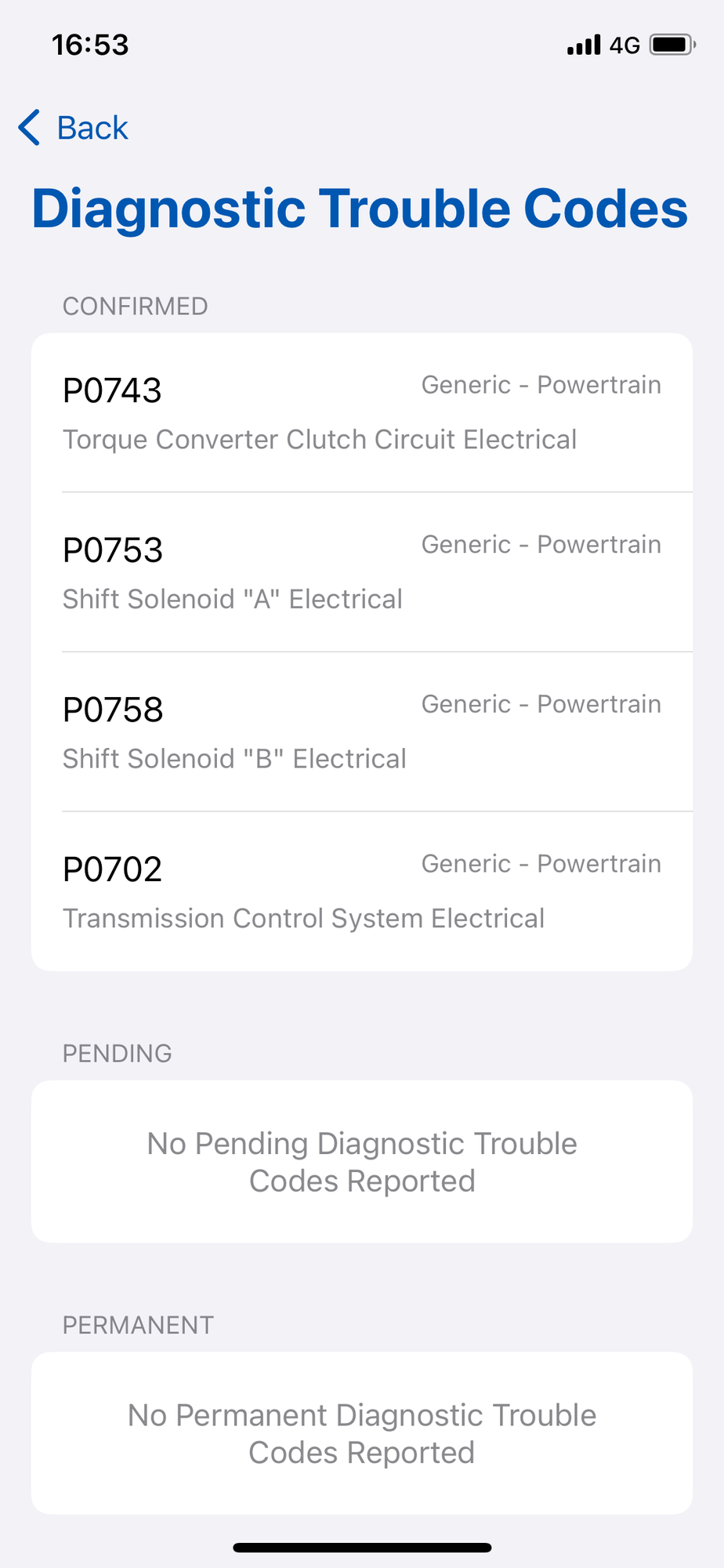Tap Torque Converter Clutch Circuit Electrical description
The width and height of the screenshot is (724, 1568).
(x=320, y=440)
